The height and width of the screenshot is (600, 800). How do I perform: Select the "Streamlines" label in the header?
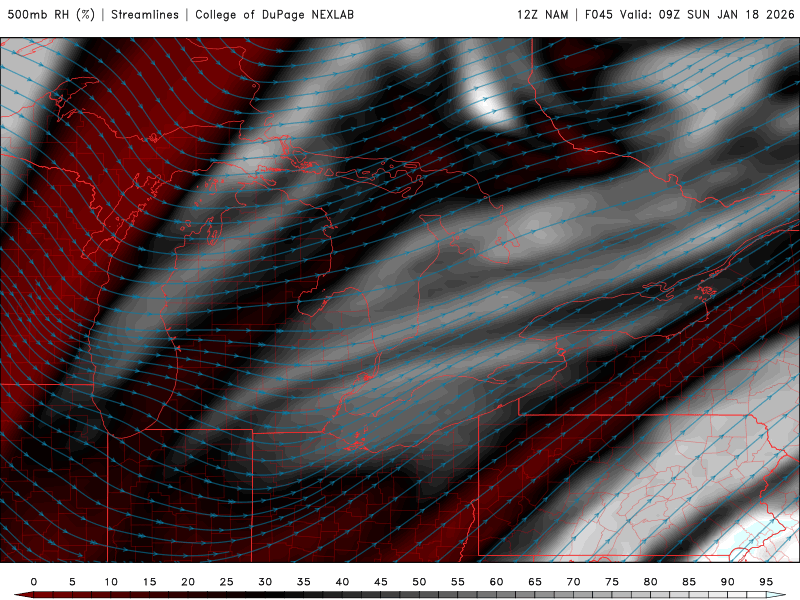(145, 15)
